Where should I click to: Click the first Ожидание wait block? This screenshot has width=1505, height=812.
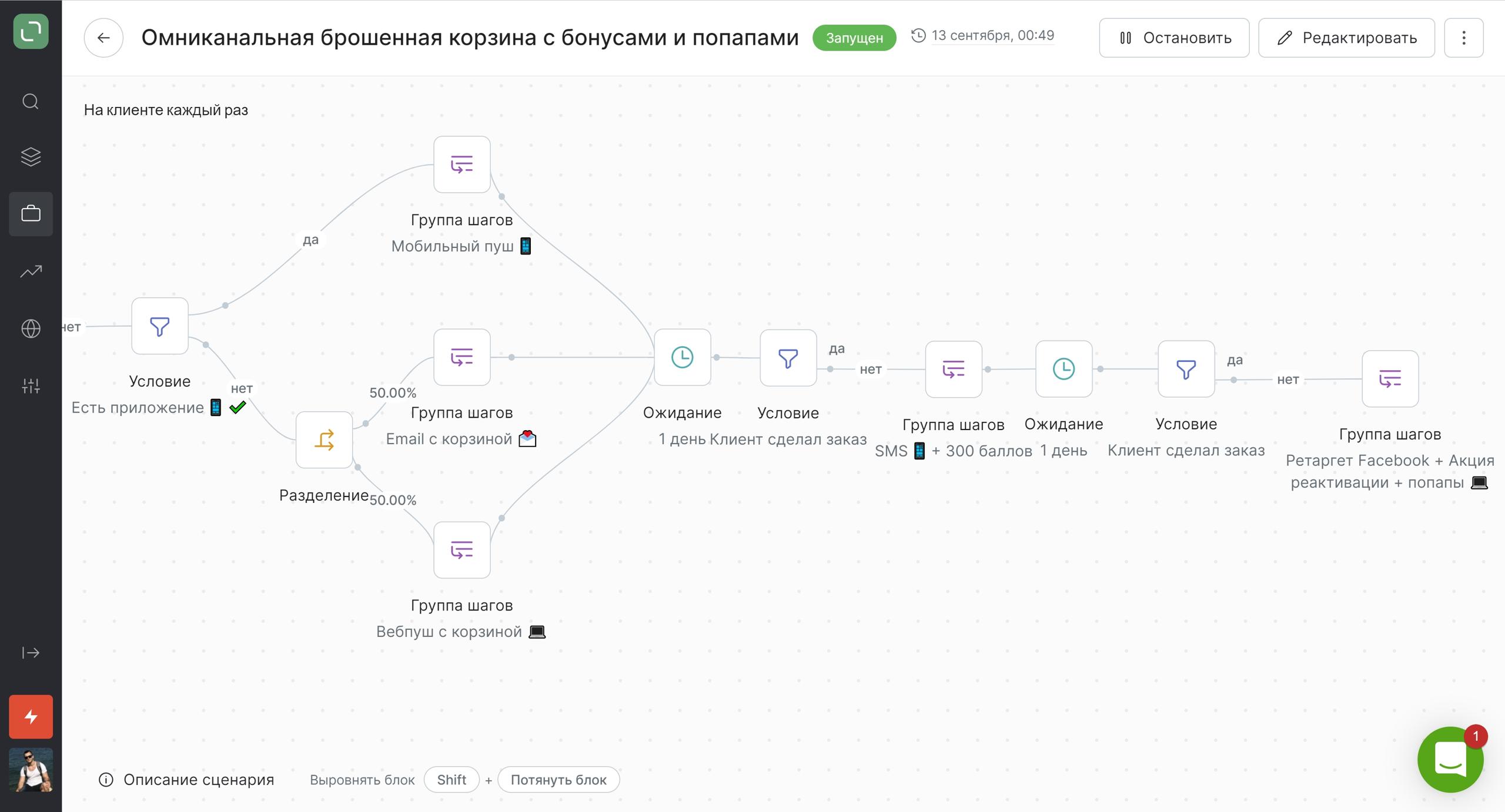[x=682, y=357]
